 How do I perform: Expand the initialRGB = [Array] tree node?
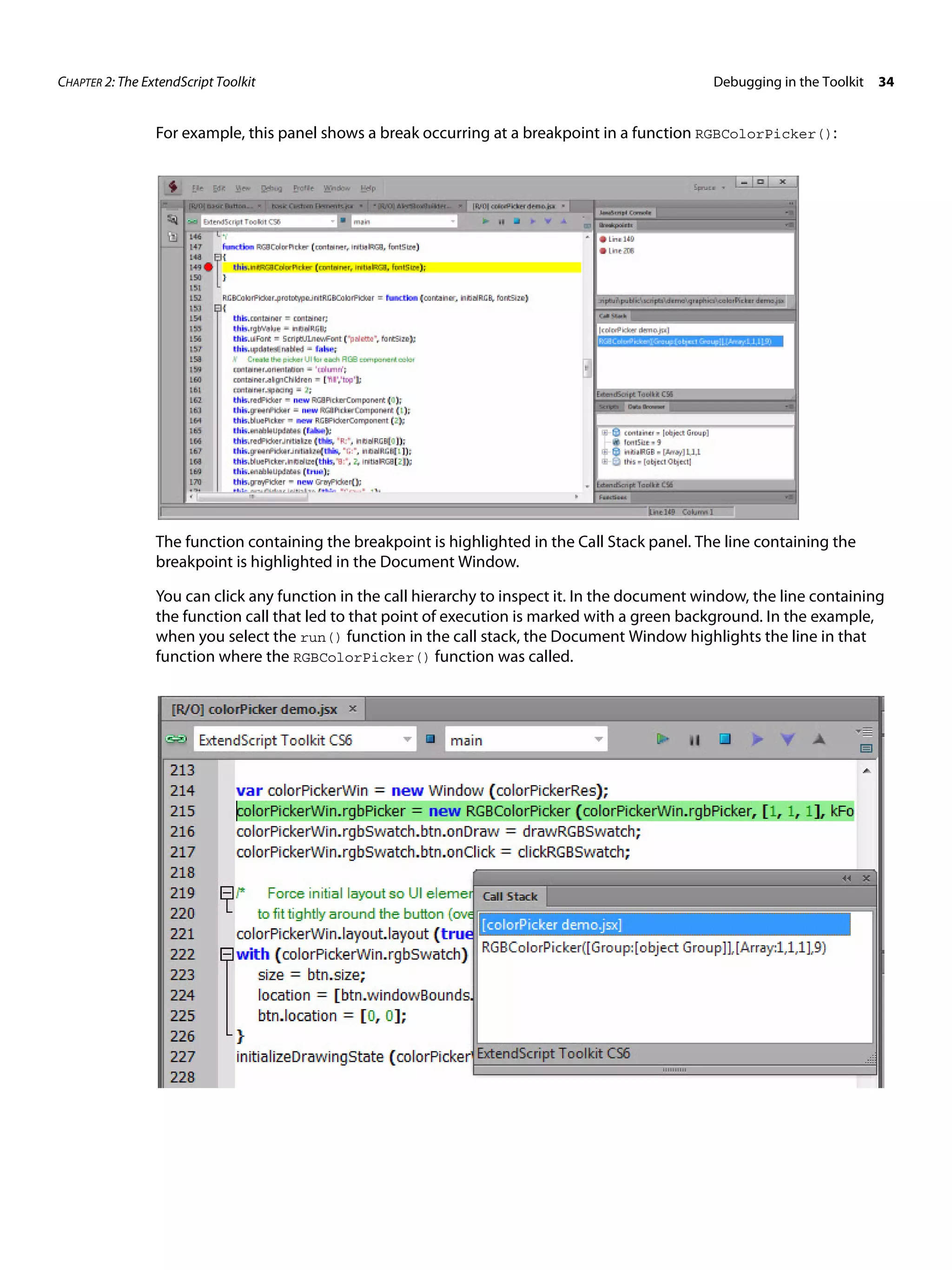point(605,452)
